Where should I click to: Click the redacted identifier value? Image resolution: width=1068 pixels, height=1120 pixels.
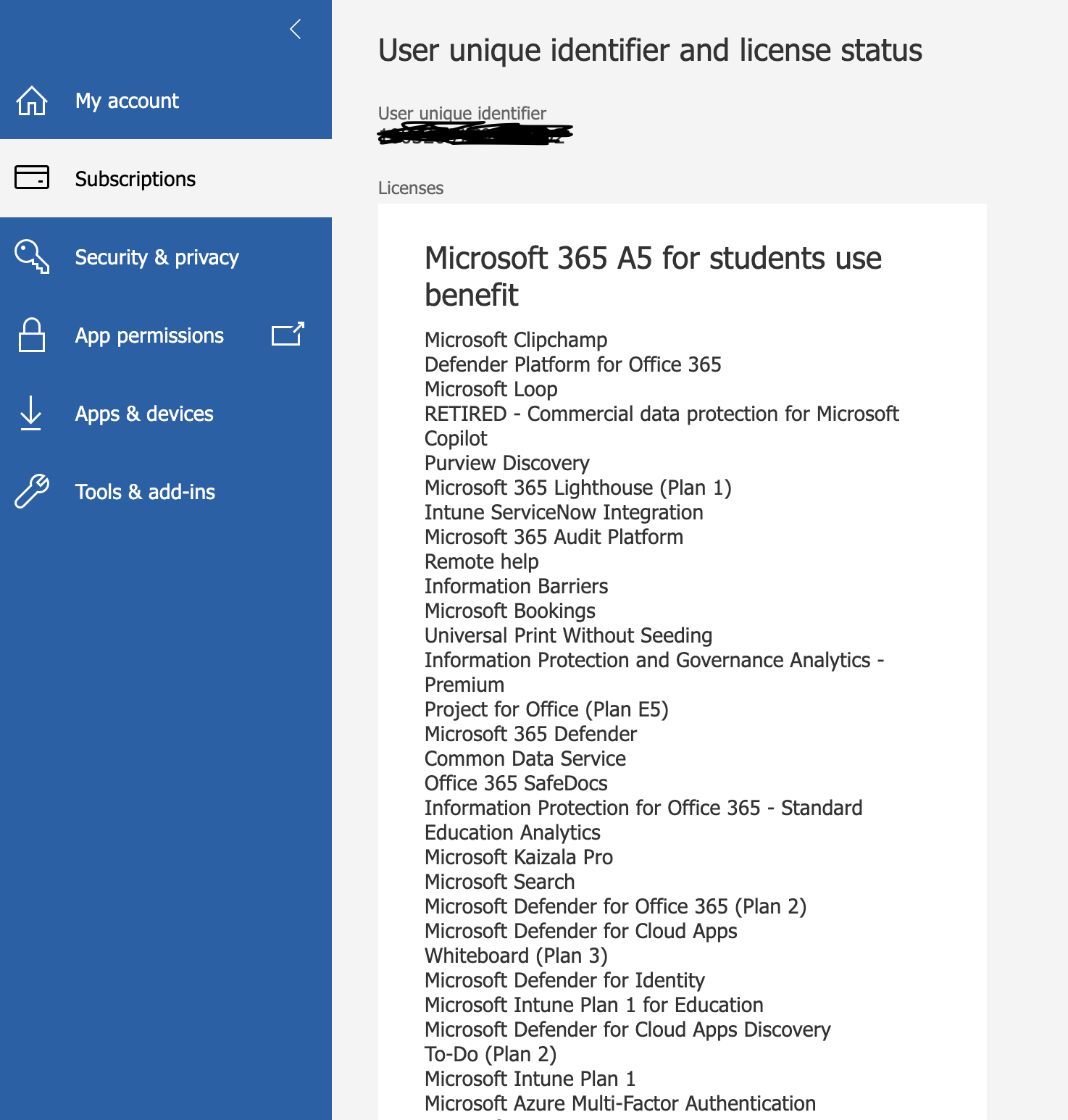[x=472, y=133]
